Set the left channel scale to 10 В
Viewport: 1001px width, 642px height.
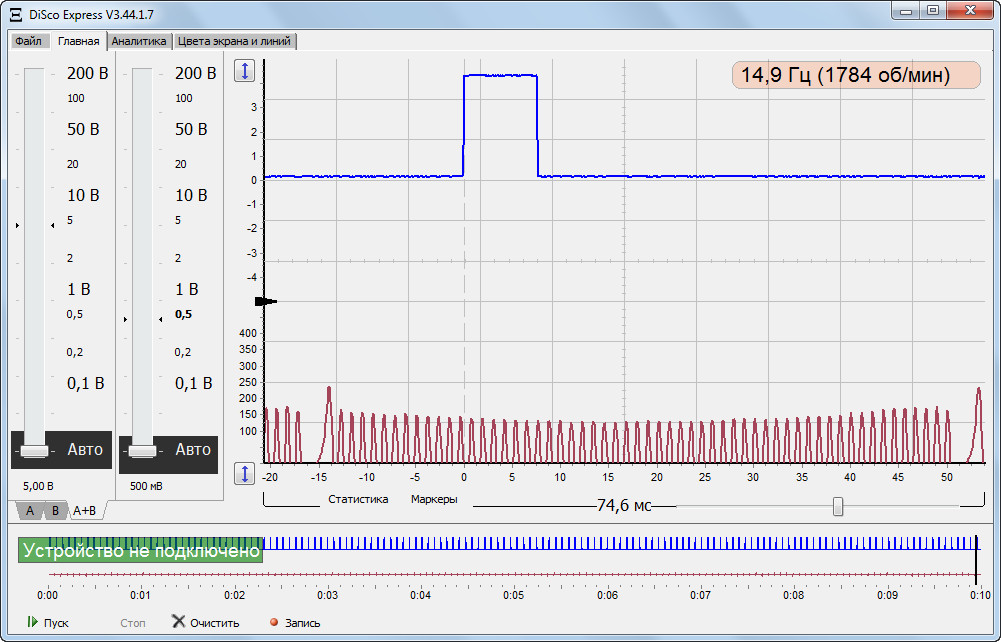pyautogui.click(x=83, y=195)
